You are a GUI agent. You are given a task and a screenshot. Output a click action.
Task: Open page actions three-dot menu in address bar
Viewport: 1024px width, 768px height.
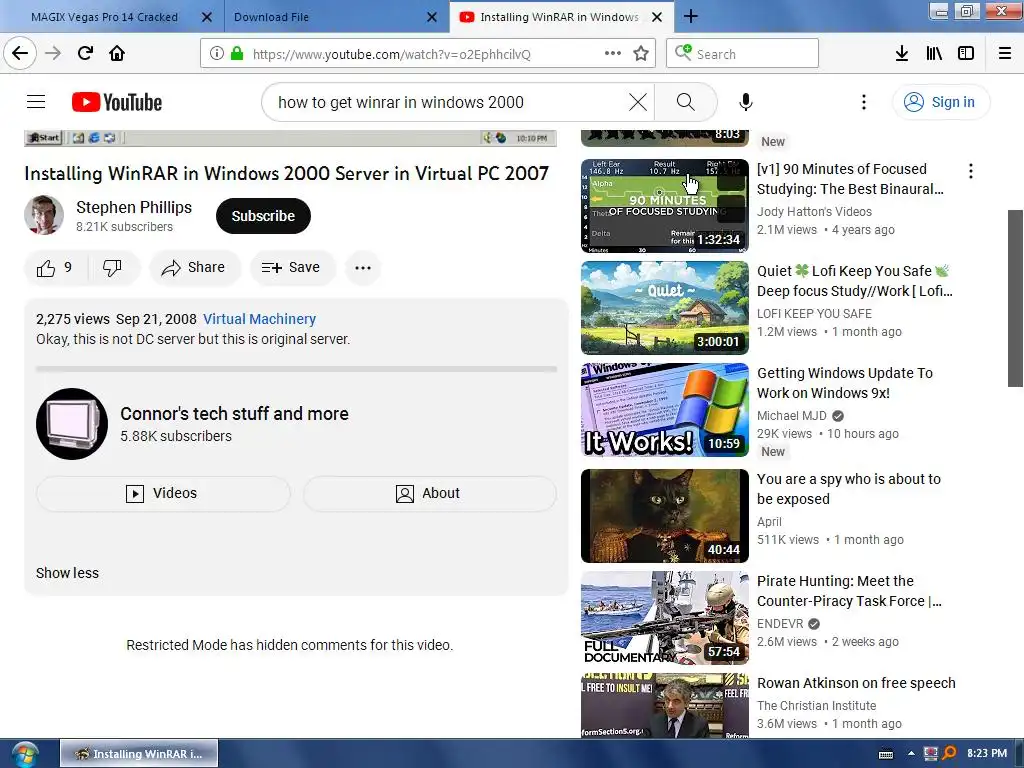[x=613, y=53]
